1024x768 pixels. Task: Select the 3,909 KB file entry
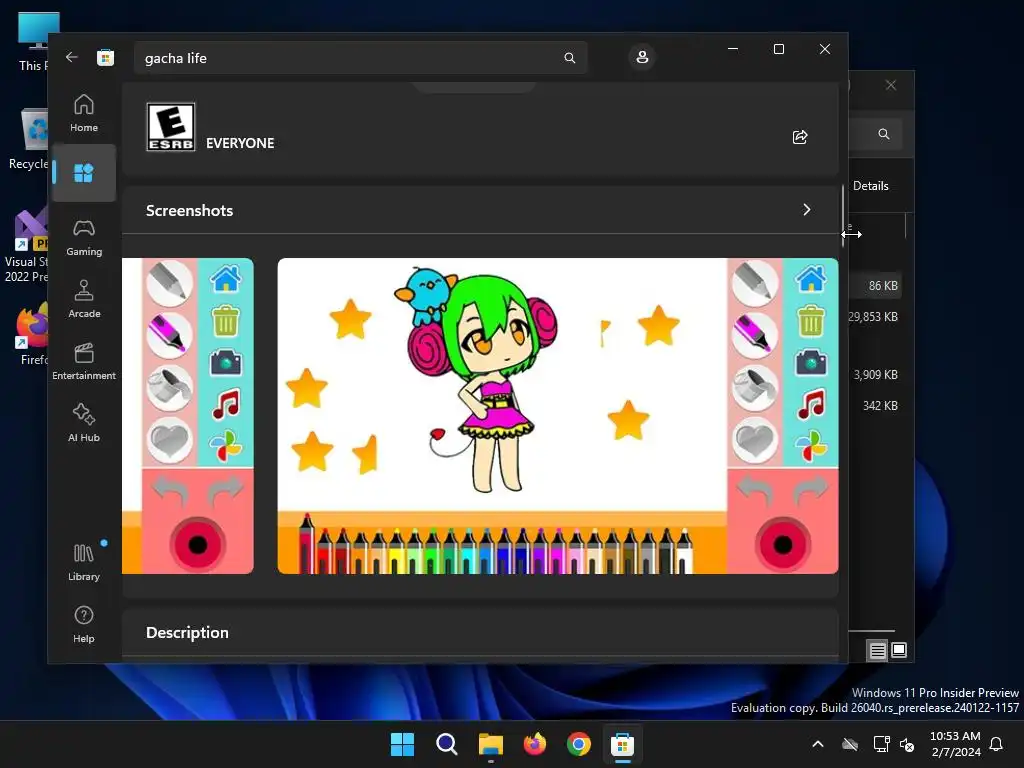pos(875,375)
